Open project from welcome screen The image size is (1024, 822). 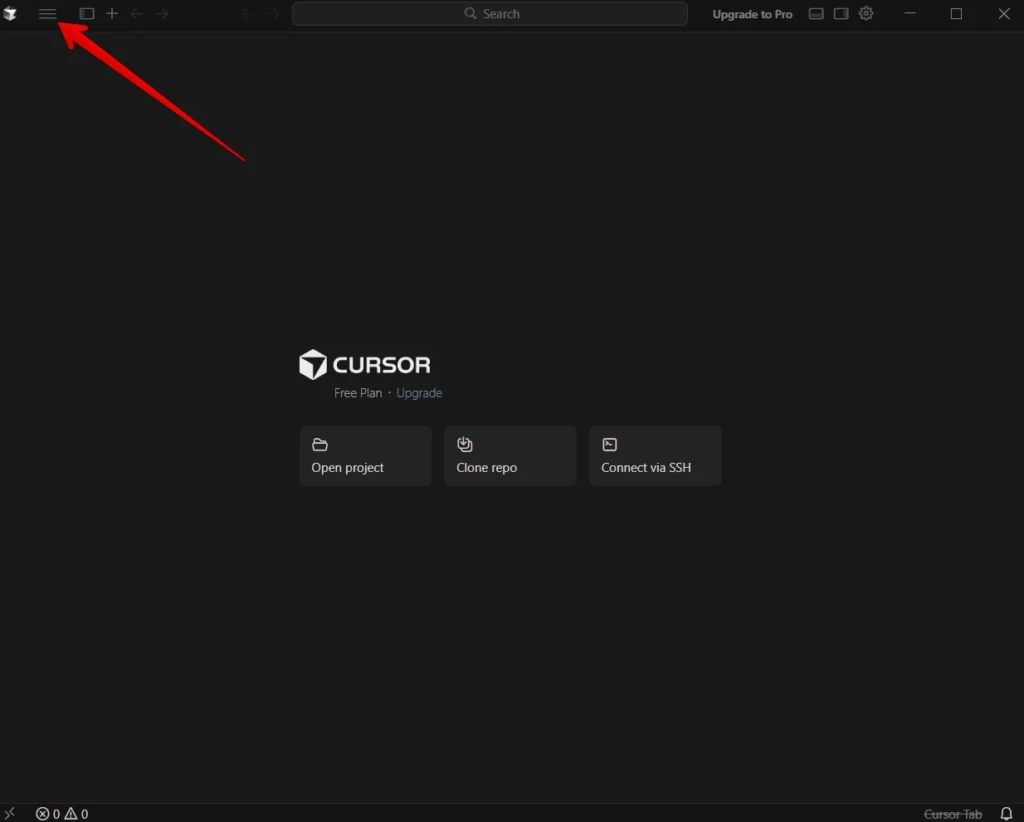coord(366,456)
